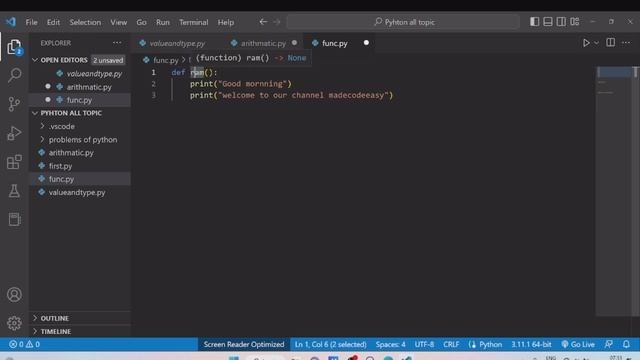Open the Manage gear icon

(14, 323)
